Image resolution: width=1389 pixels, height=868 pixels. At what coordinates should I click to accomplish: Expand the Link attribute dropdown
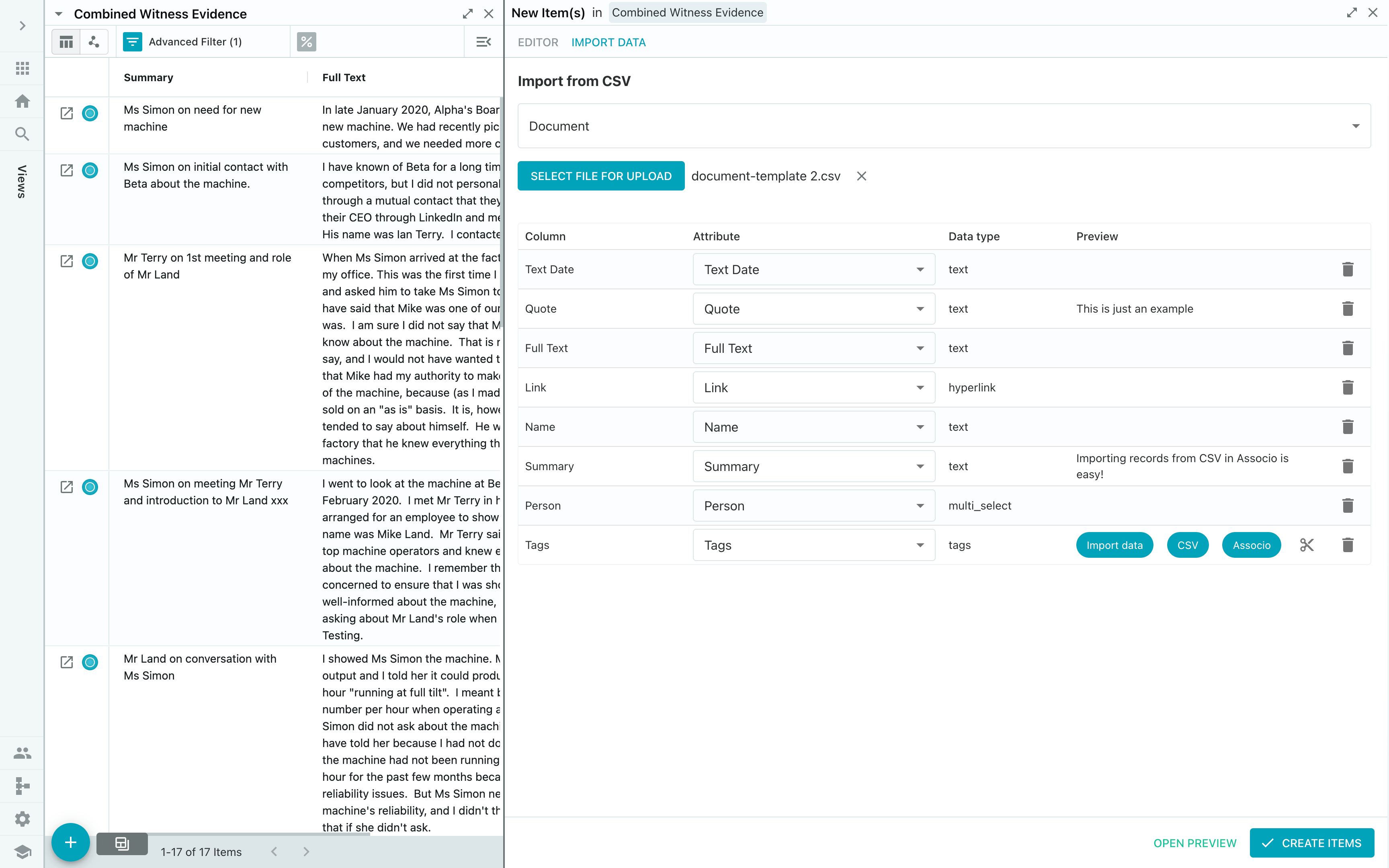click(813, 387)
